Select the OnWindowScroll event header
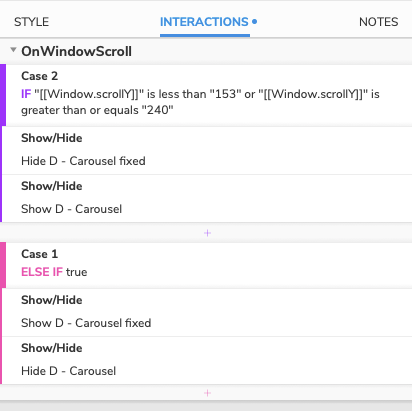This screenshot has width=412, height=411. pyautogui.click(x=76, y=51)
